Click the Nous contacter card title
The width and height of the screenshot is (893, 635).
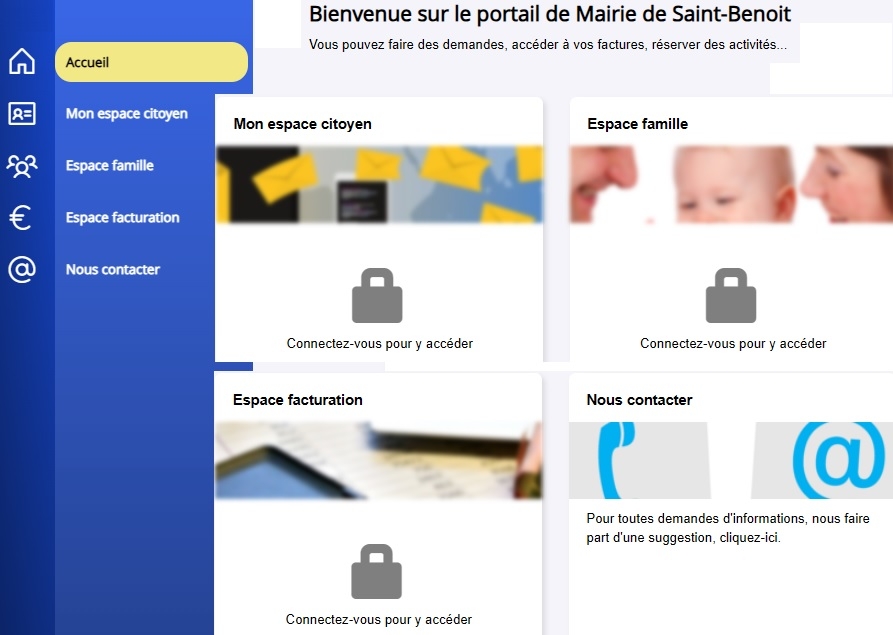click(639, 400)
